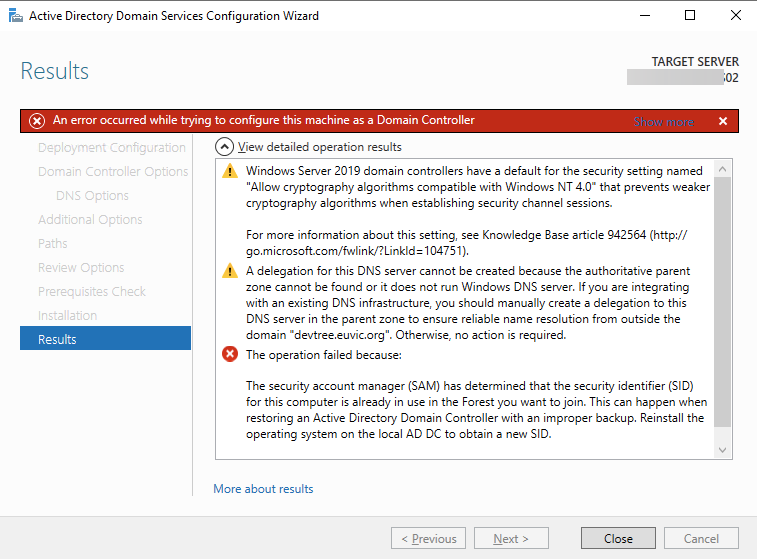Click the wizard app icon in the title bar
This screenshot has height=559, width=757.
pos(15,16)
